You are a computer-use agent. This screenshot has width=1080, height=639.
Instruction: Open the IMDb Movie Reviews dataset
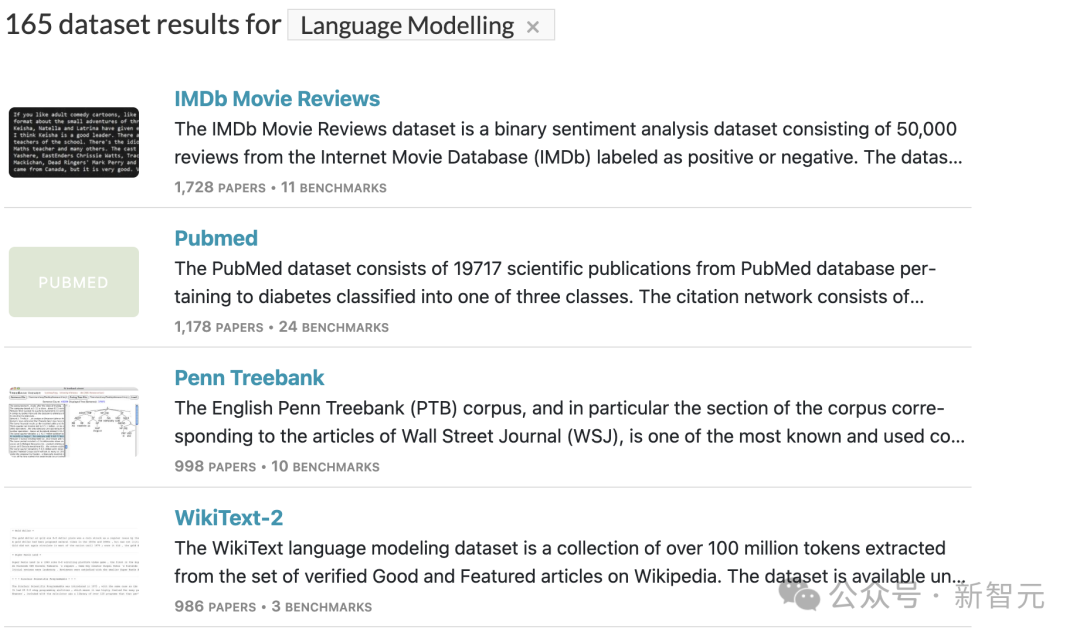277,98
